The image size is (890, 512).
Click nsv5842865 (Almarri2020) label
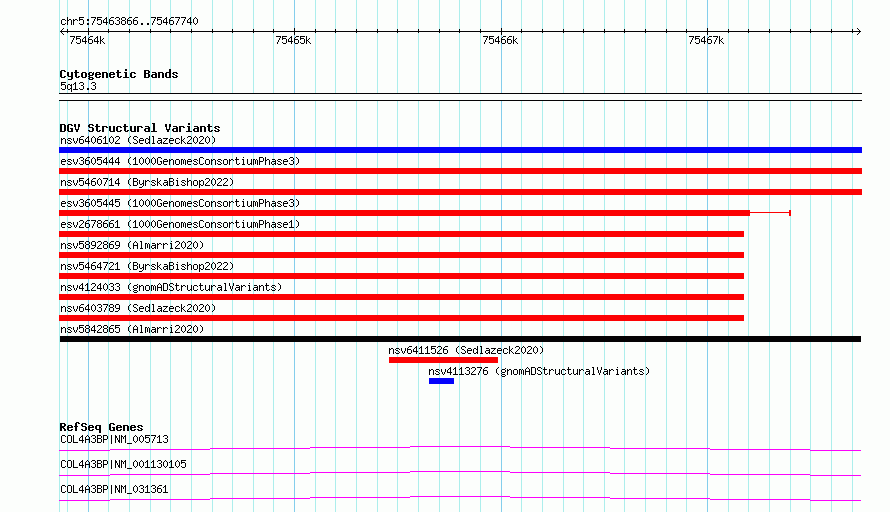point(132,329)
